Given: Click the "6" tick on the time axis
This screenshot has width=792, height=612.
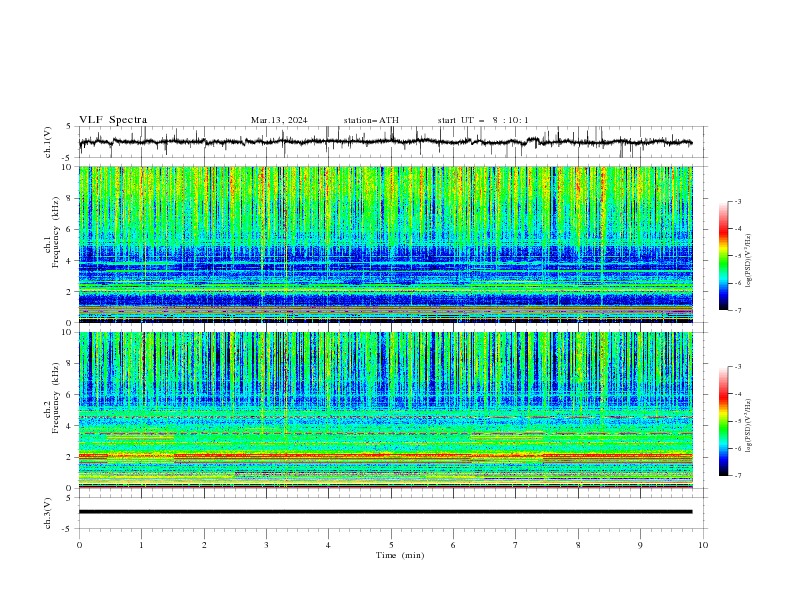Looking at the screenshot, I should pos(453,545).
